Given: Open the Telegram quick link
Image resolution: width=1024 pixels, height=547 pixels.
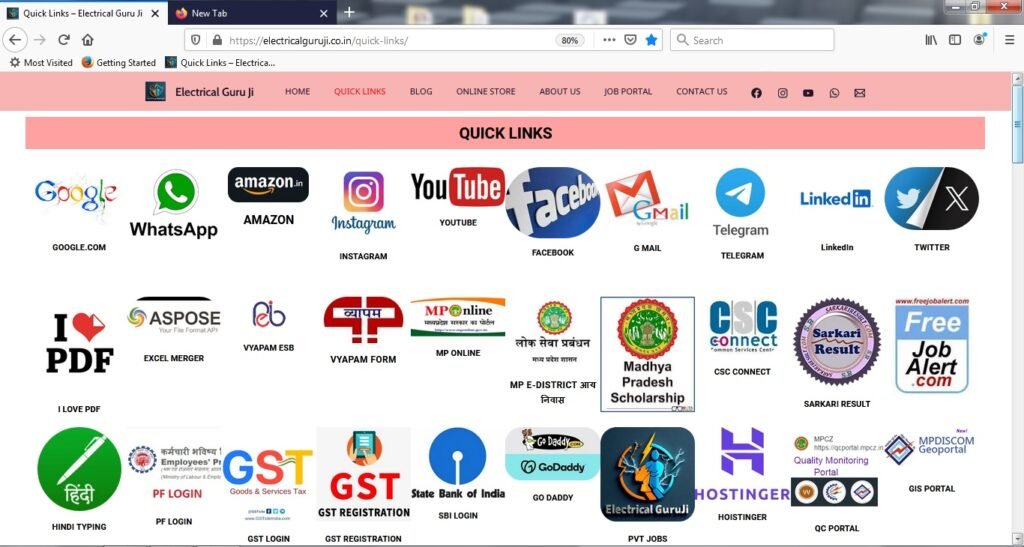Looking at the screenshot, I should pyautogui.click(x=741, y=202).
